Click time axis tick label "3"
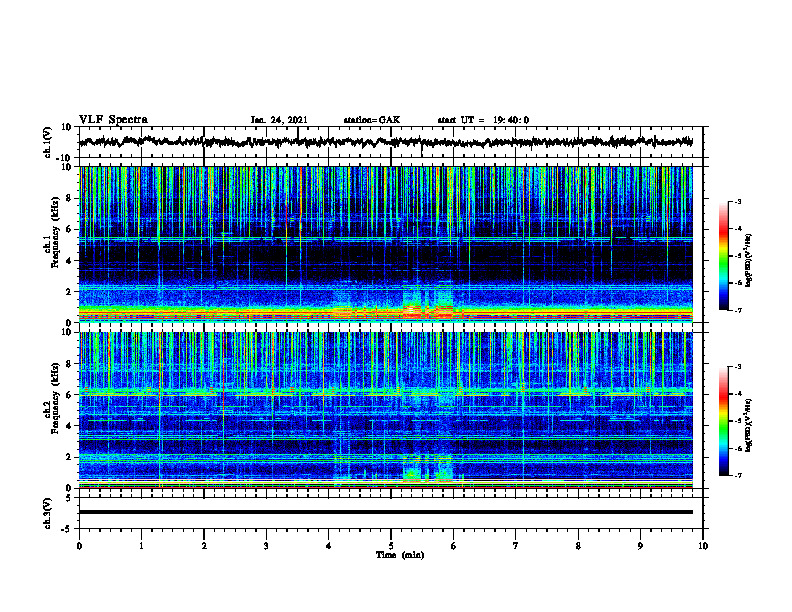Screen dimensions: 792x612 [x=266, y=546]
